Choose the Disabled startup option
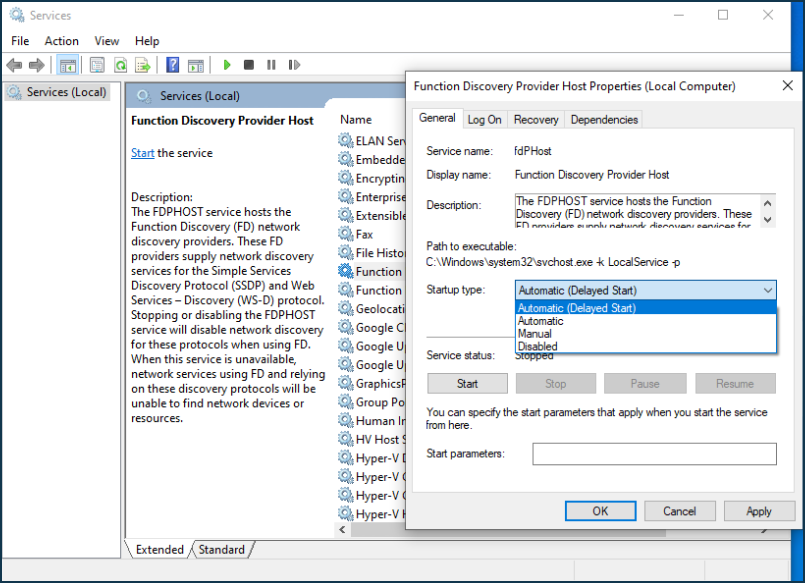The width and height of the screenshot is (805, 583). point(646,346)
